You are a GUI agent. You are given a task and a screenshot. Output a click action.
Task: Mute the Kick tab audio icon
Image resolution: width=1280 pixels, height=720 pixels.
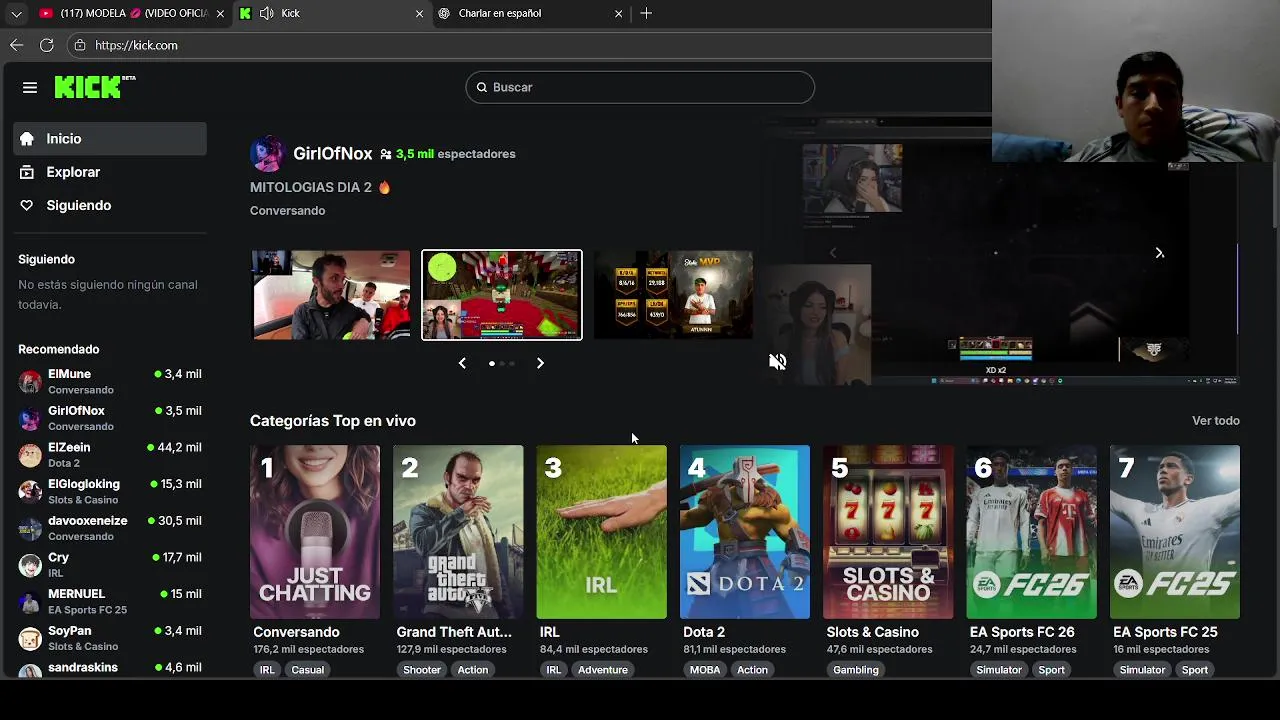click(266, 13)
